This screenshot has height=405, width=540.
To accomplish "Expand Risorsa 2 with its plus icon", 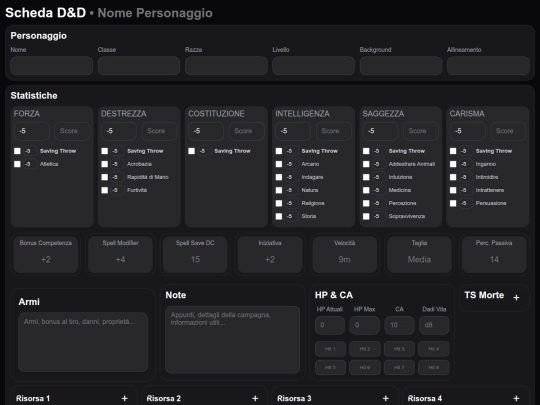I will (x=255, y=398).
